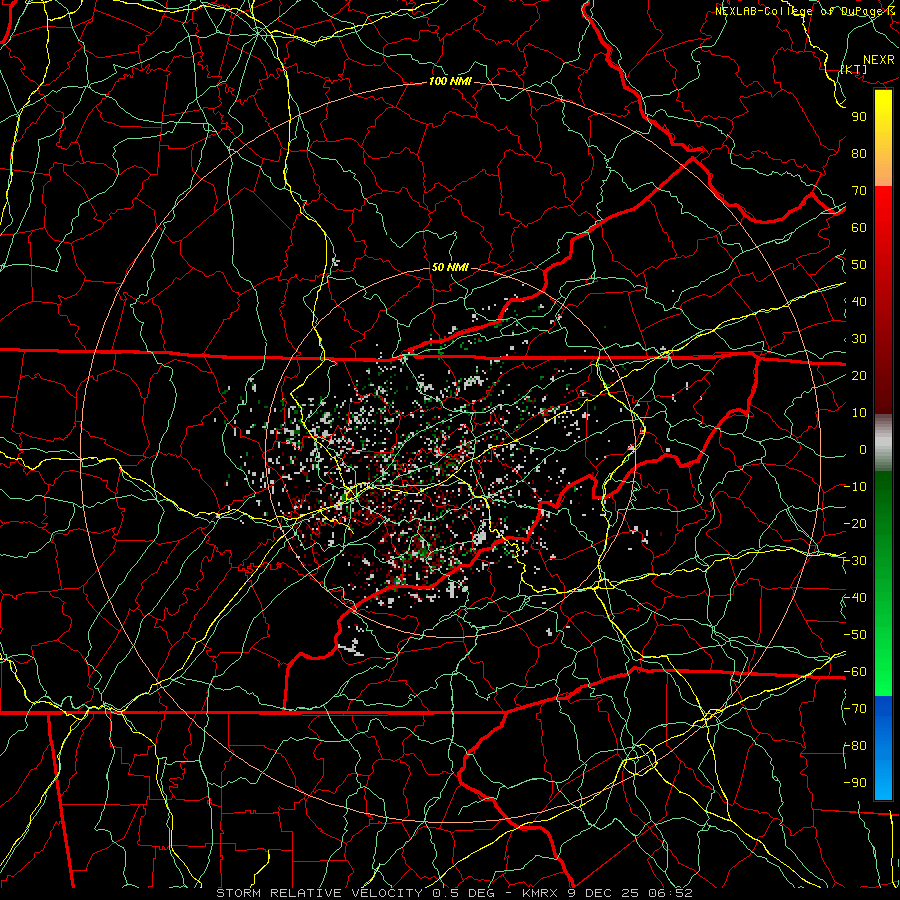900x900 pixels.
Task: Pick the gray zero-velocity color bar segment
Action: 883,443
